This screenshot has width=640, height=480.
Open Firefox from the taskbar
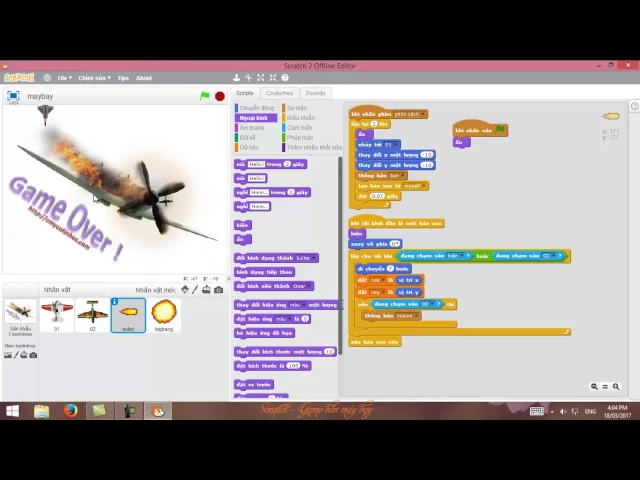70,411
